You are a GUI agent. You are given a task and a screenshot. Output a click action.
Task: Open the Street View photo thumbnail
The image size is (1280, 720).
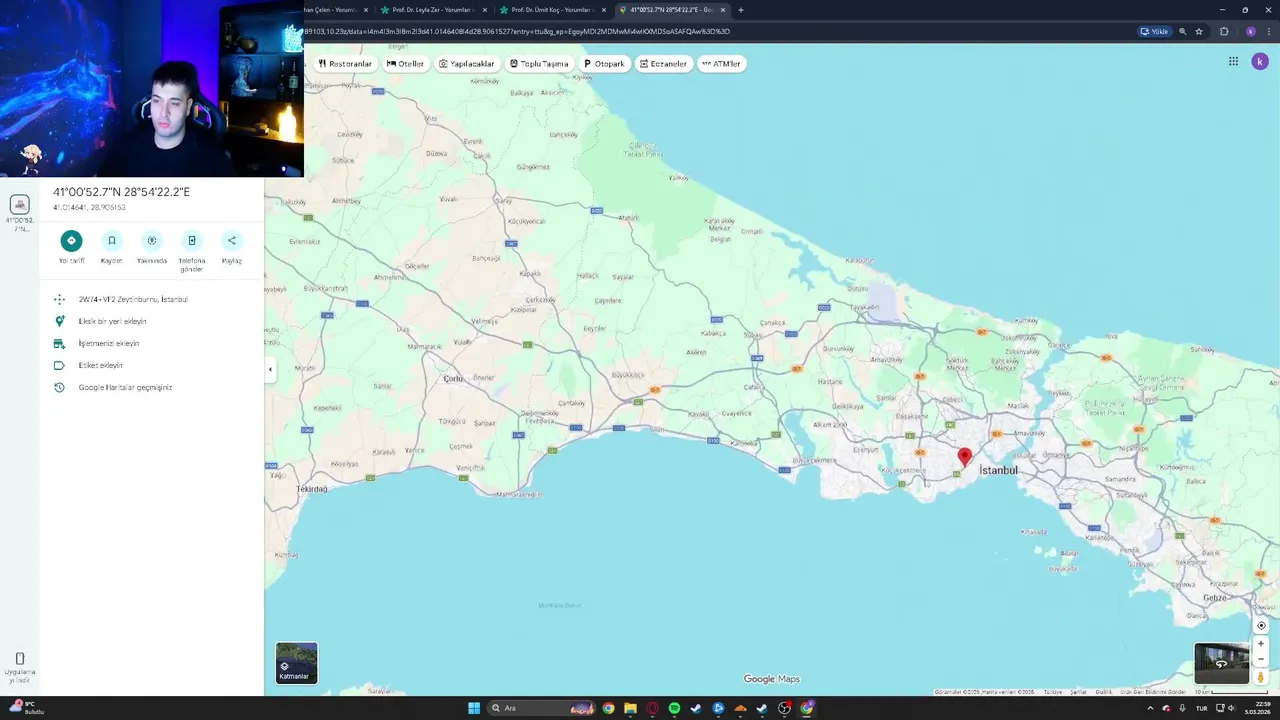coord(1221,663)
